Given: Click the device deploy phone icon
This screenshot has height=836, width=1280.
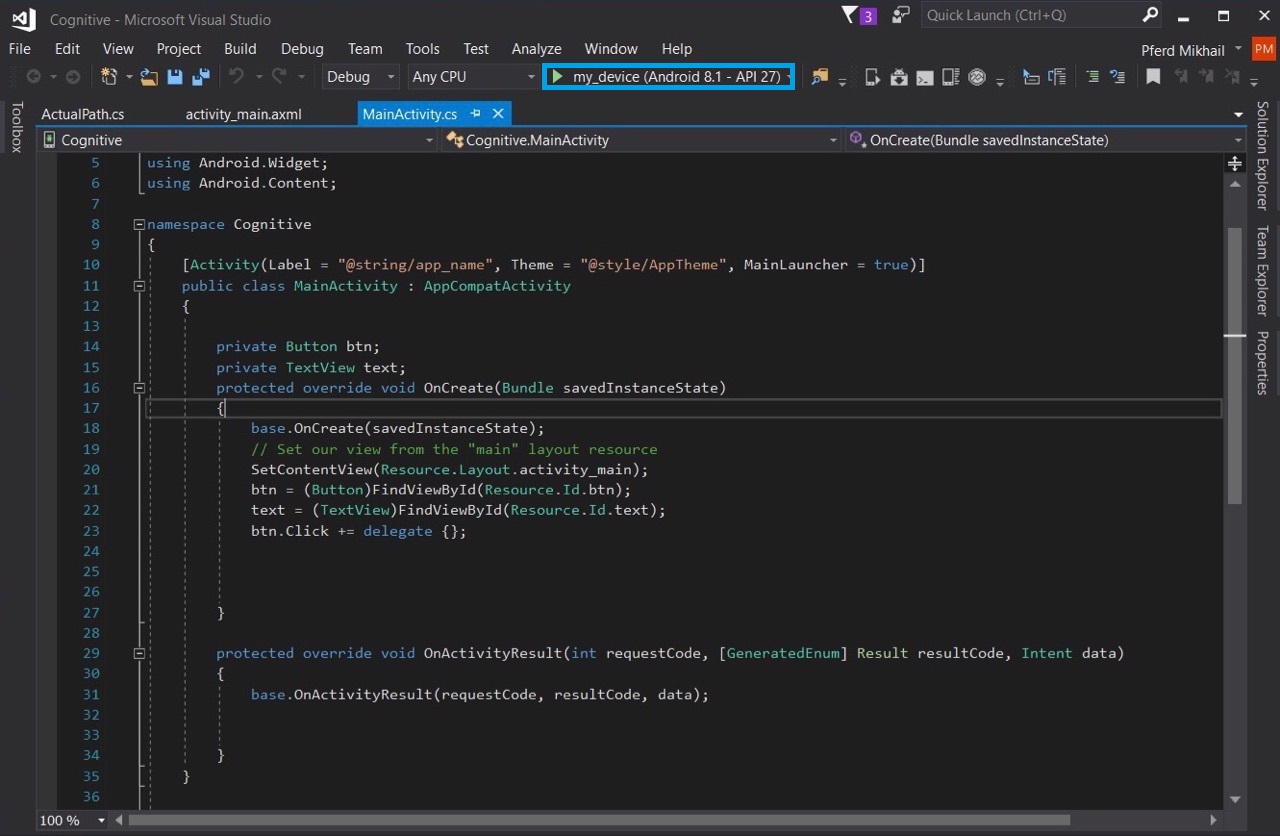Looking at the screenshot, I should coord(872,77).
